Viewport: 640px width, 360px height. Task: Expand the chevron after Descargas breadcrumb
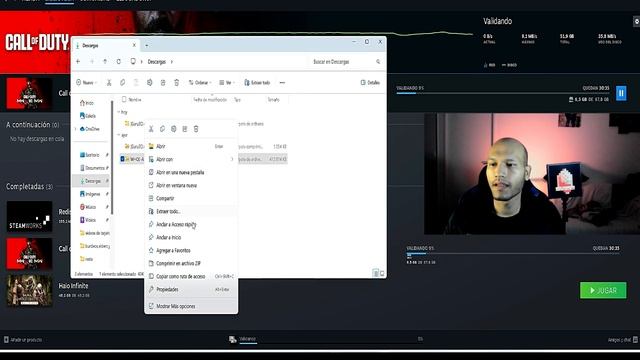pos(172,62)
